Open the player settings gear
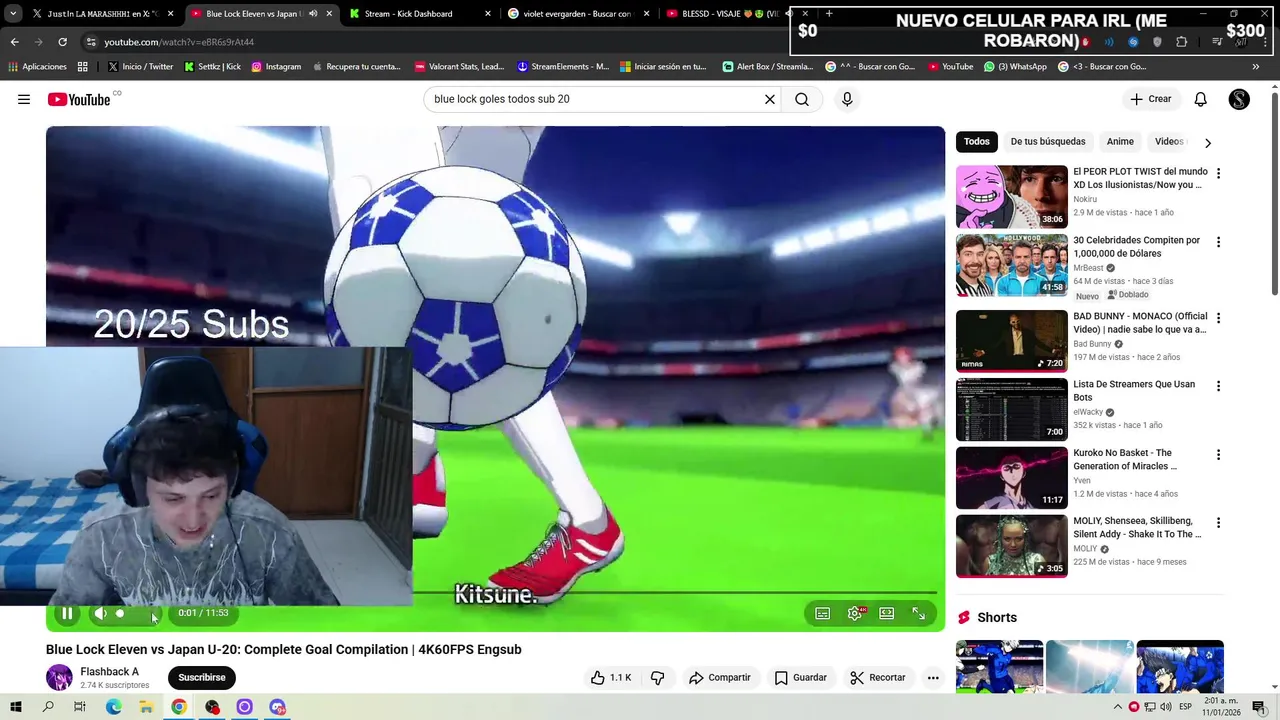This screenshot has width=1280, height=720. (855, 613)
